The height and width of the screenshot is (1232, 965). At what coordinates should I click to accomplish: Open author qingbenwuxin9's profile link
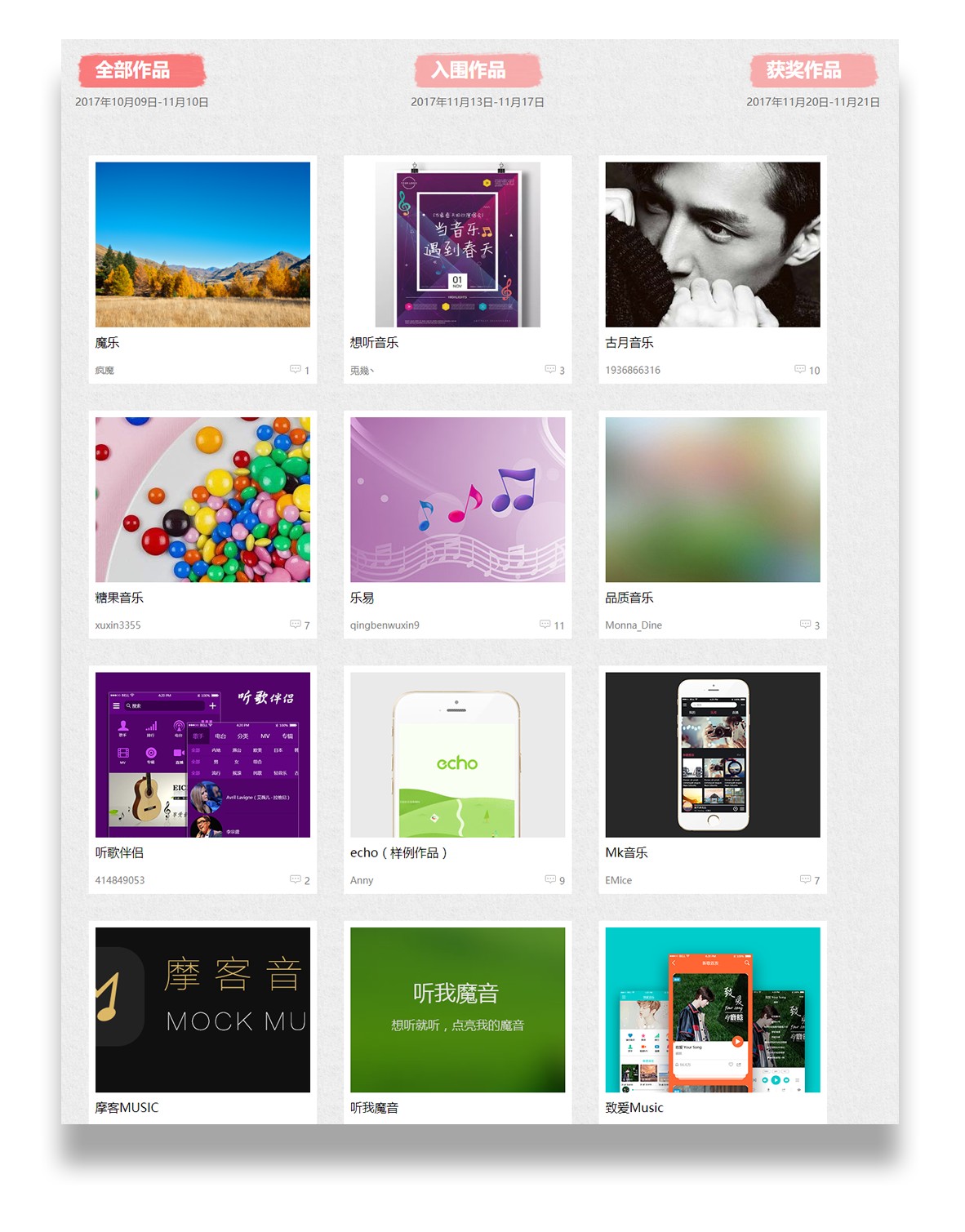tap(385, 625)
